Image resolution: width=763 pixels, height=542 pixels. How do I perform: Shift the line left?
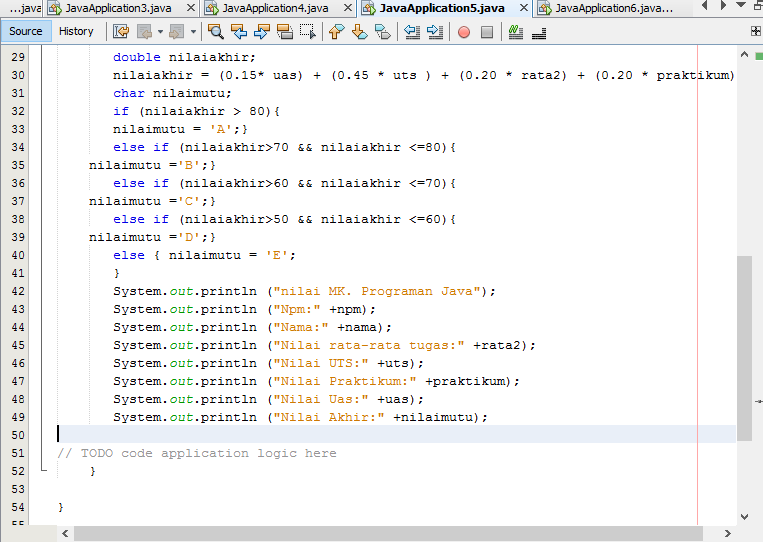(412, 32)
